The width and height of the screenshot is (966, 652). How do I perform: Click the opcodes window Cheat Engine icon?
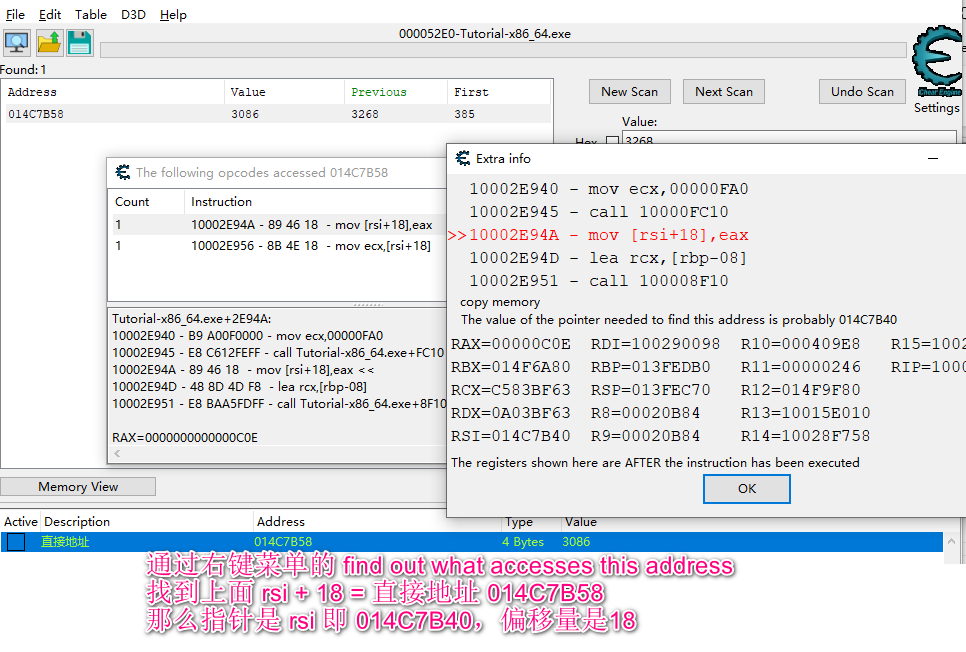click(x=123, y=172)
